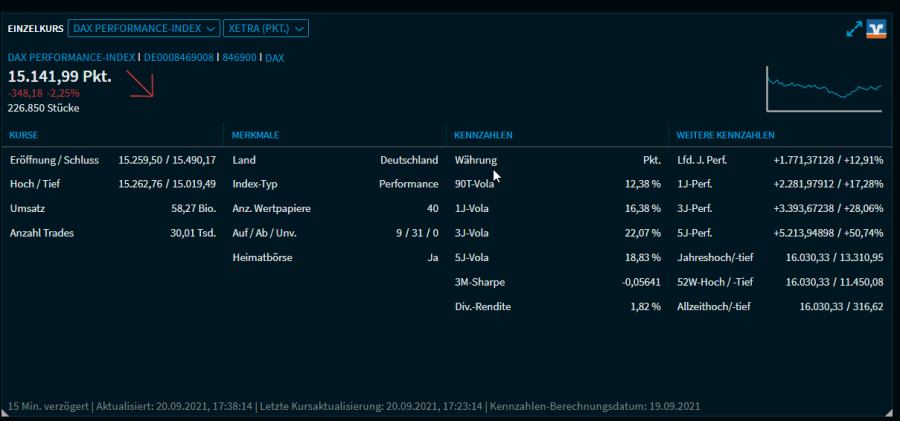Viewport: 900px width, 421px height.
Task: Select the KURSE section header
Action: (24, 135)
